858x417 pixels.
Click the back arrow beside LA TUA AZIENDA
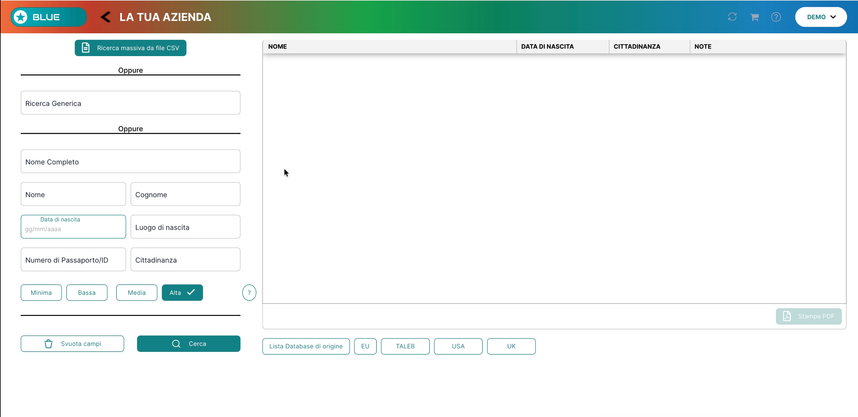click(x=106, y=17)
